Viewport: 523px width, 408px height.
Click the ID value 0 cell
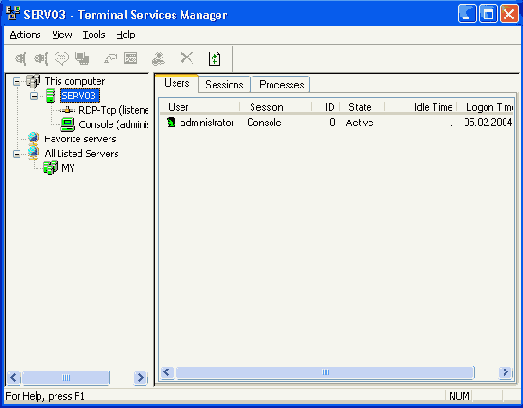coord(332,122)
